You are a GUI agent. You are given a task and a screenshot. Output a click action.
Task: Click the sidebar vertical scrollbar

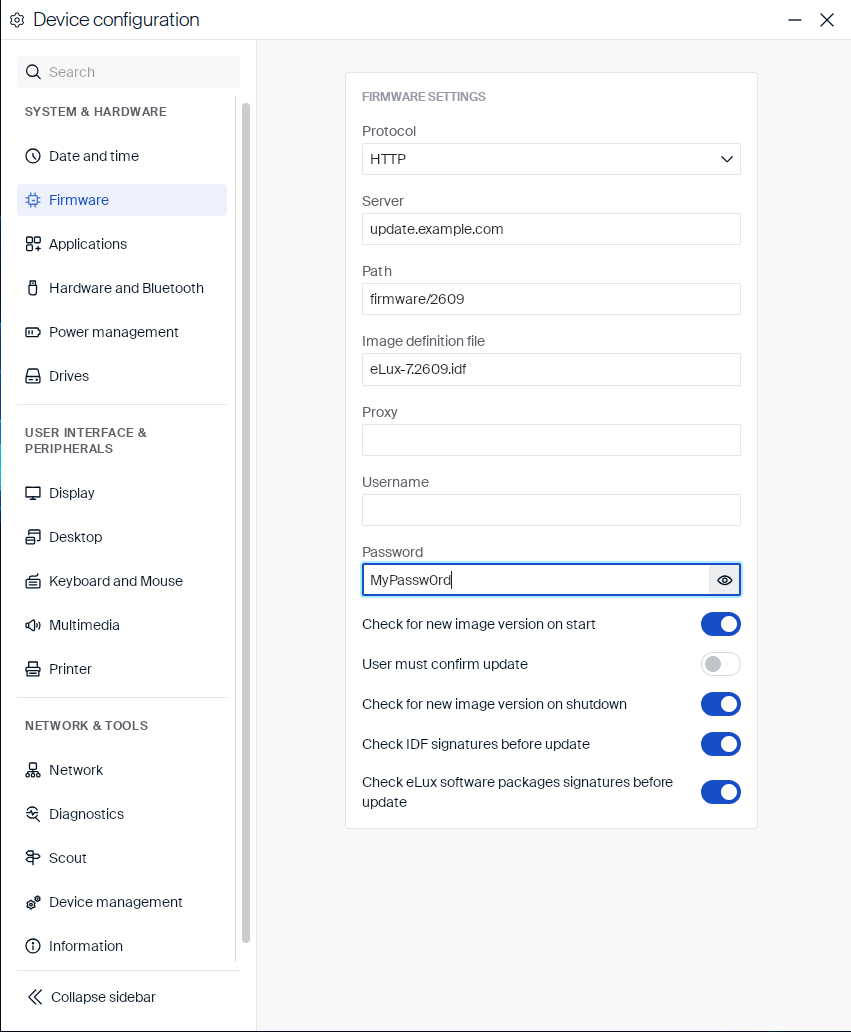246,523
